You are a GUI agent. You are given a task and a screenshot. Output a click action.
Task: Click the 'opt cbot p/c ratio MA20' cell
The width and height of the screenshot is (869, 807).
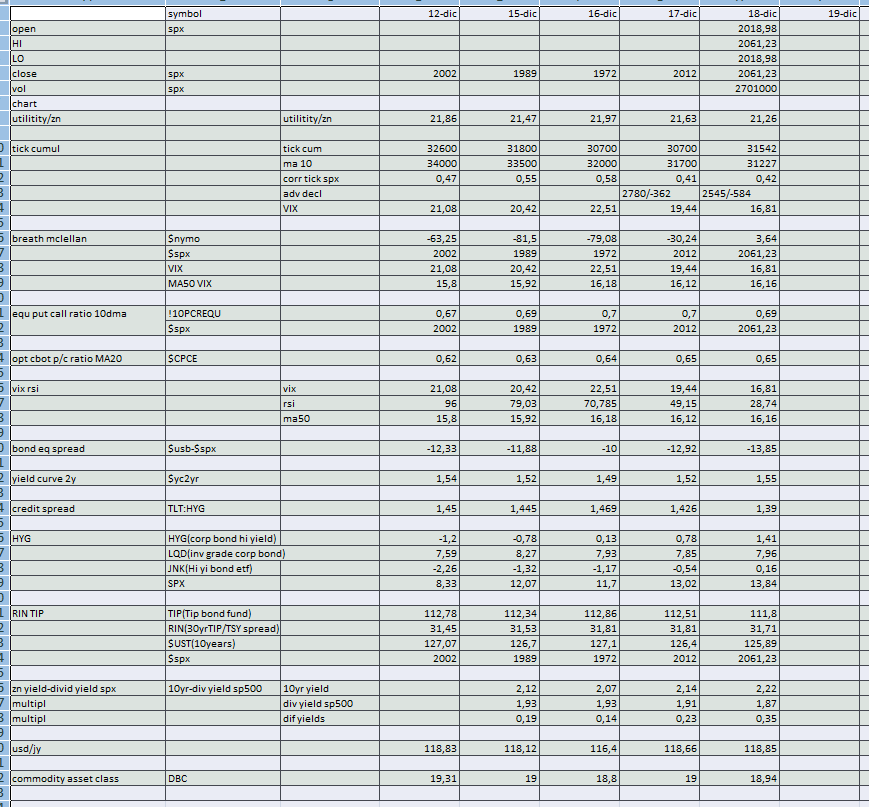88,359
